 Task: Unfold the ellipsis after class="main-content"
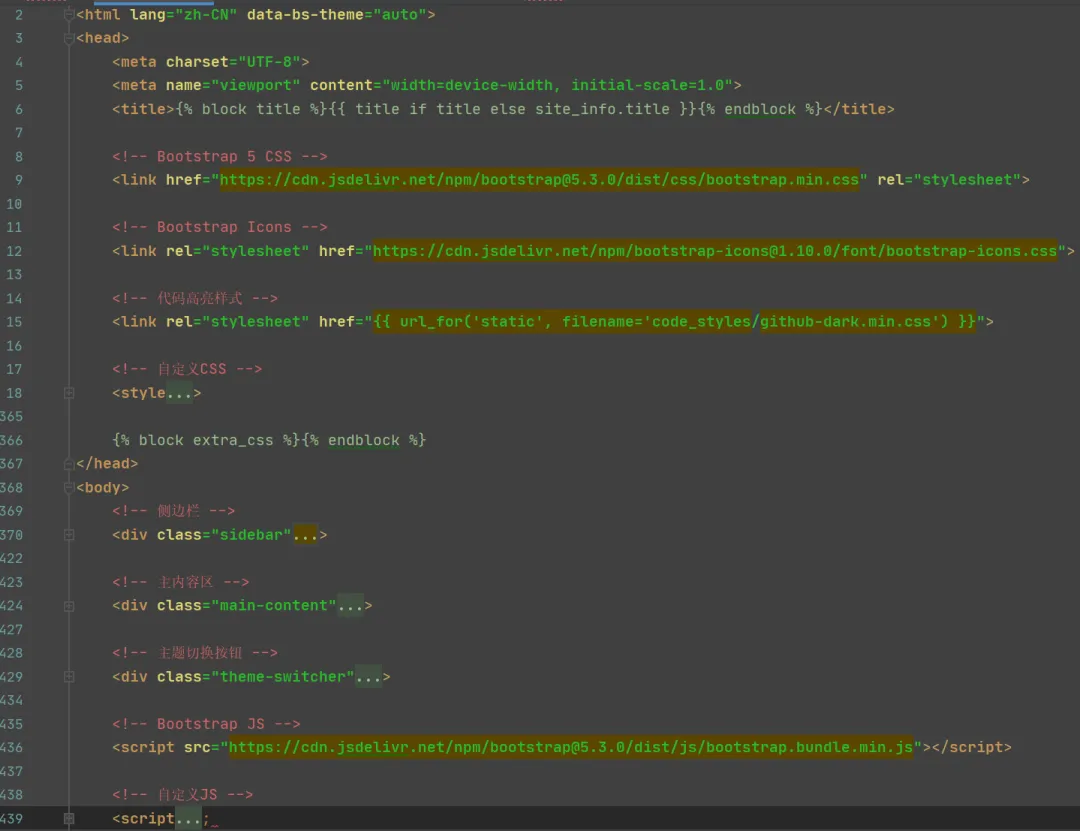pyautogui.click(x=350, y=606)
